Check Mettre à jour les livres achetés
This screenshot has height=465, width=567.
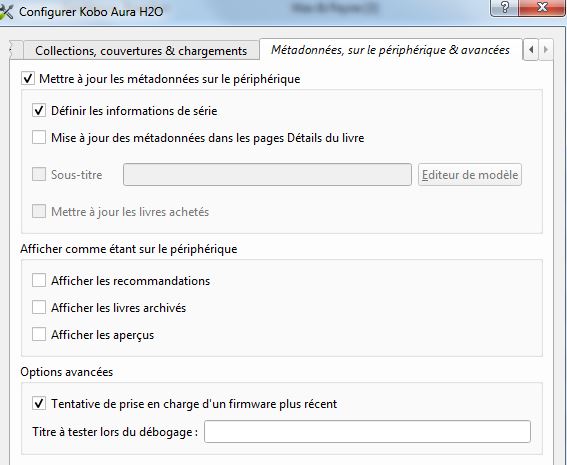click(x=39, y=211)
